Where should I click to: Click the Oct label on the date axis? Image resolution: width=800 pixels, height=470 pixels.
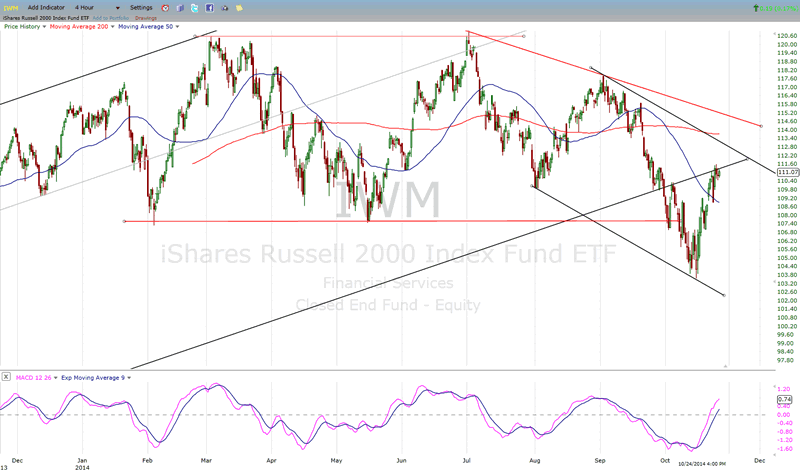[x=665, y=460]
